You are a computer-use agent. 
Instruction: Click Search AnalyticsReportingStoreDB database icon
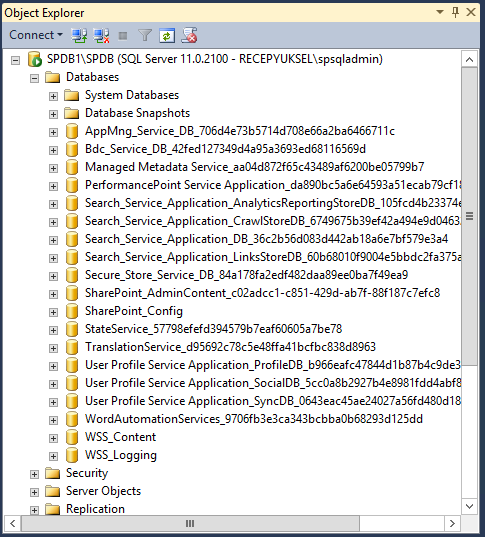pos(72,203)
